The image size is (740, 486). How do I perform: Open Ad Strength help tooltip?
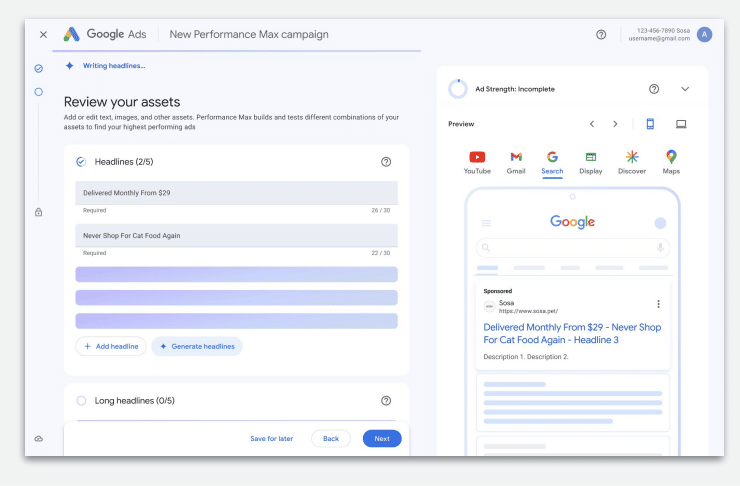(x=654, y=89)
